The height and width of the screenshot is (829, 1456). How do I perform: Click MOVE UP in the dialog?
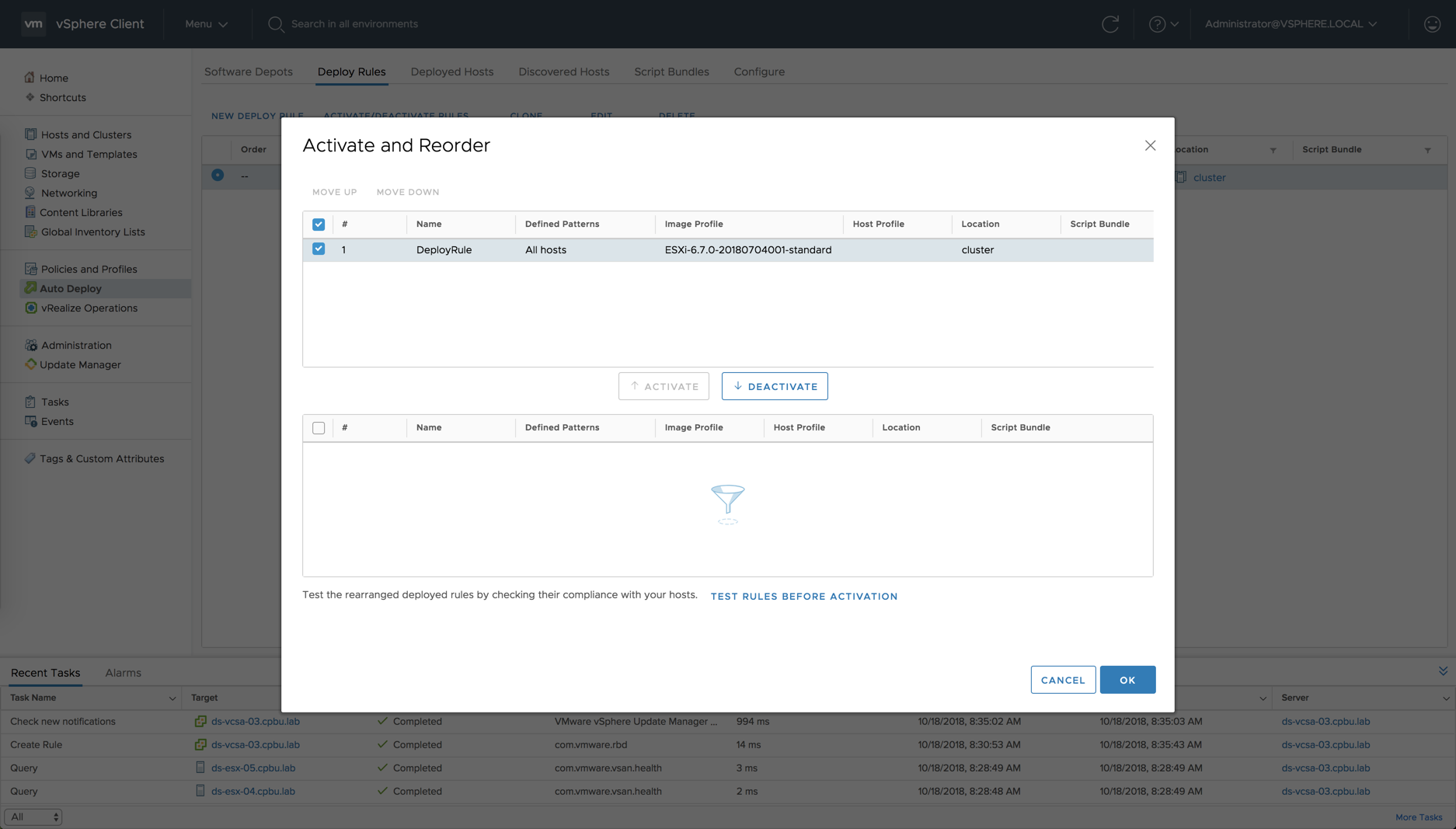(335, 192)
